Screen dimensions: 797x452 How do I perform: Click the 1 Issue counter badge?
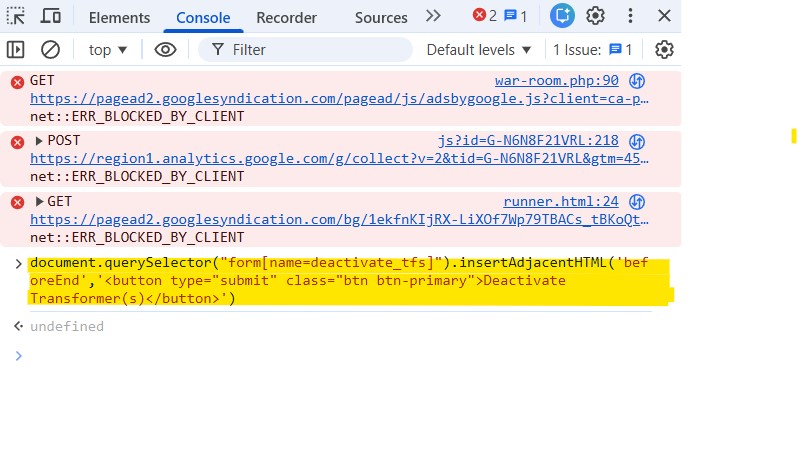tap(593, 50)
